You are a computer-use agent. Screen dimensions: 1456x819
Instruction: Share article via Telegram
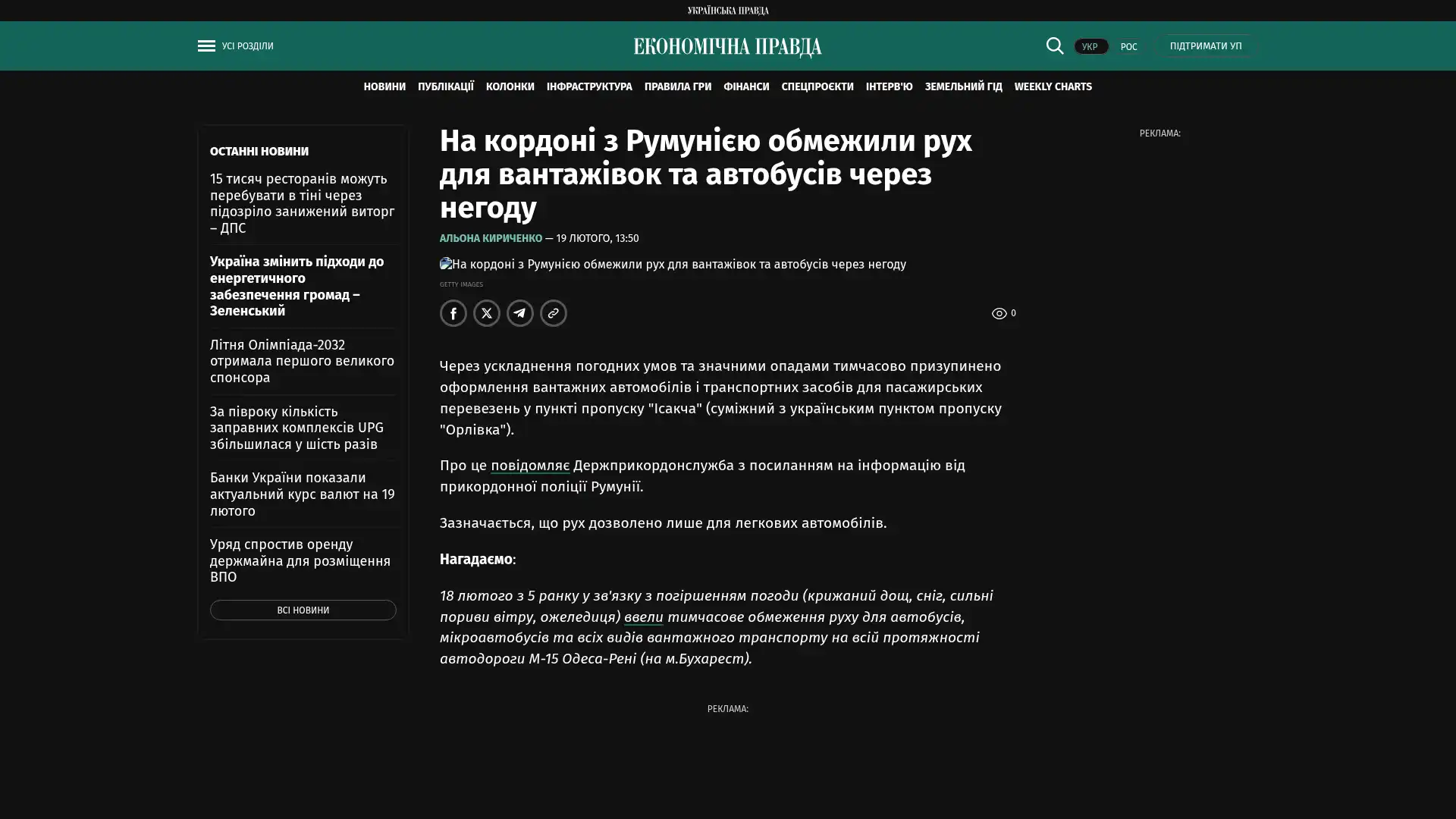point(520,313)
